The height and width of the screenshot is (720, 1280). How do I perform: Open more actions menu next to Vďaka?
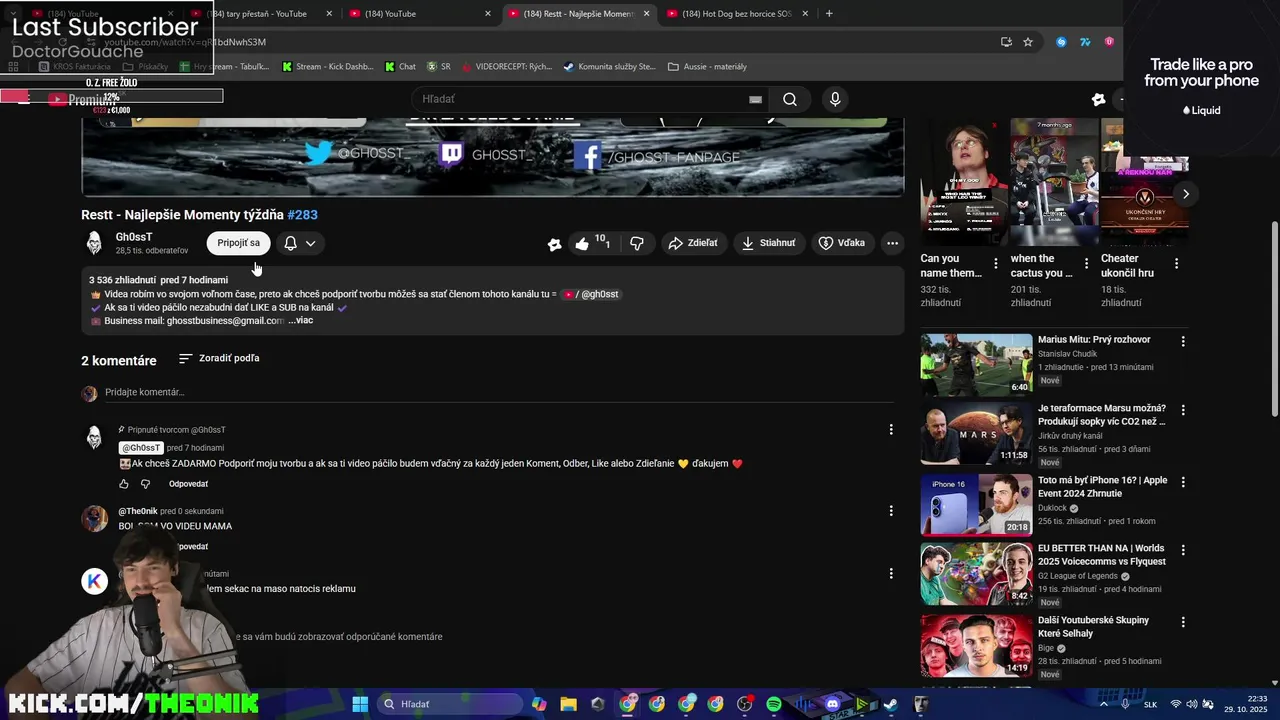click(x=892, y=243)
